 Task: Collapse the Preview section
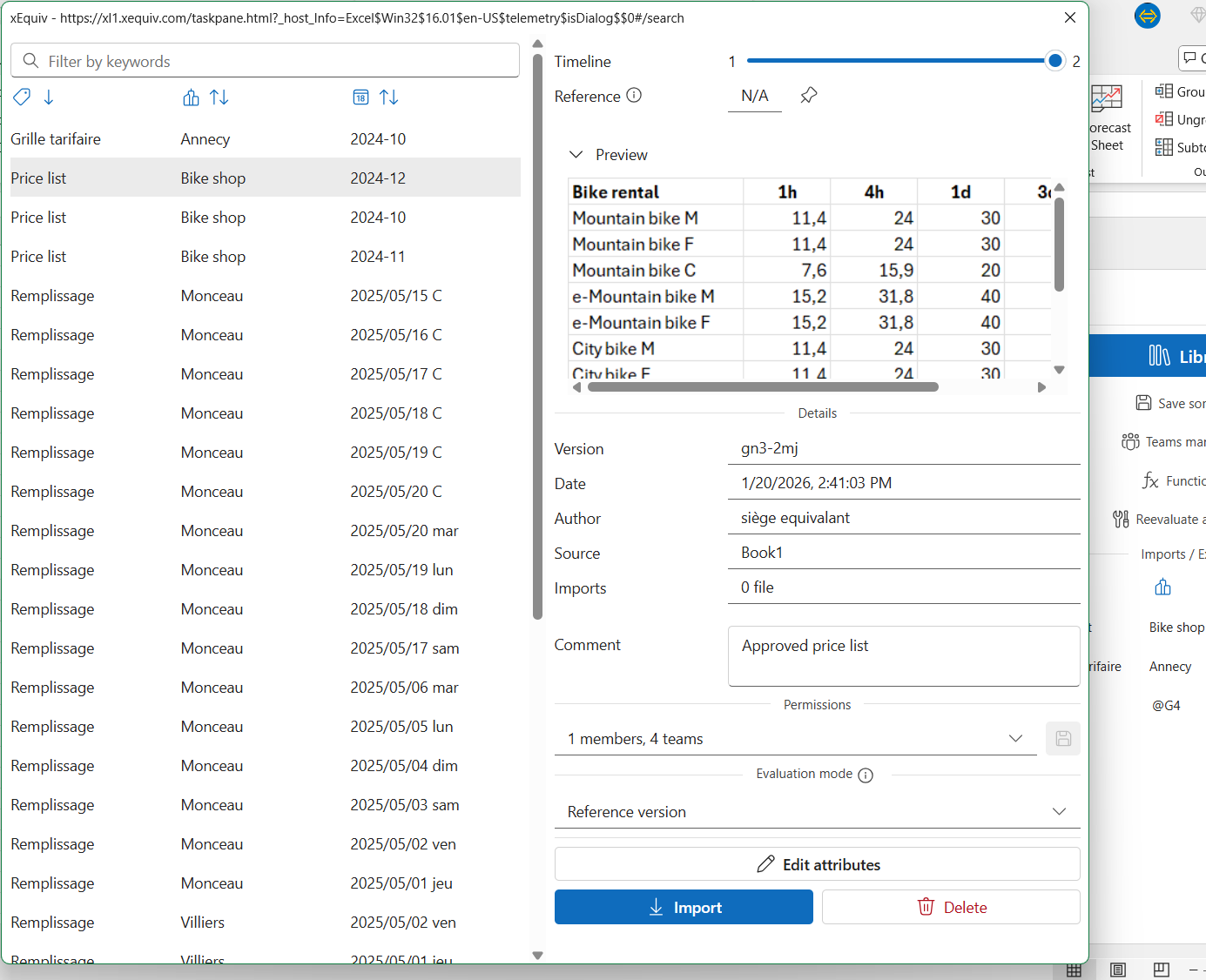[x=576, y=155]
